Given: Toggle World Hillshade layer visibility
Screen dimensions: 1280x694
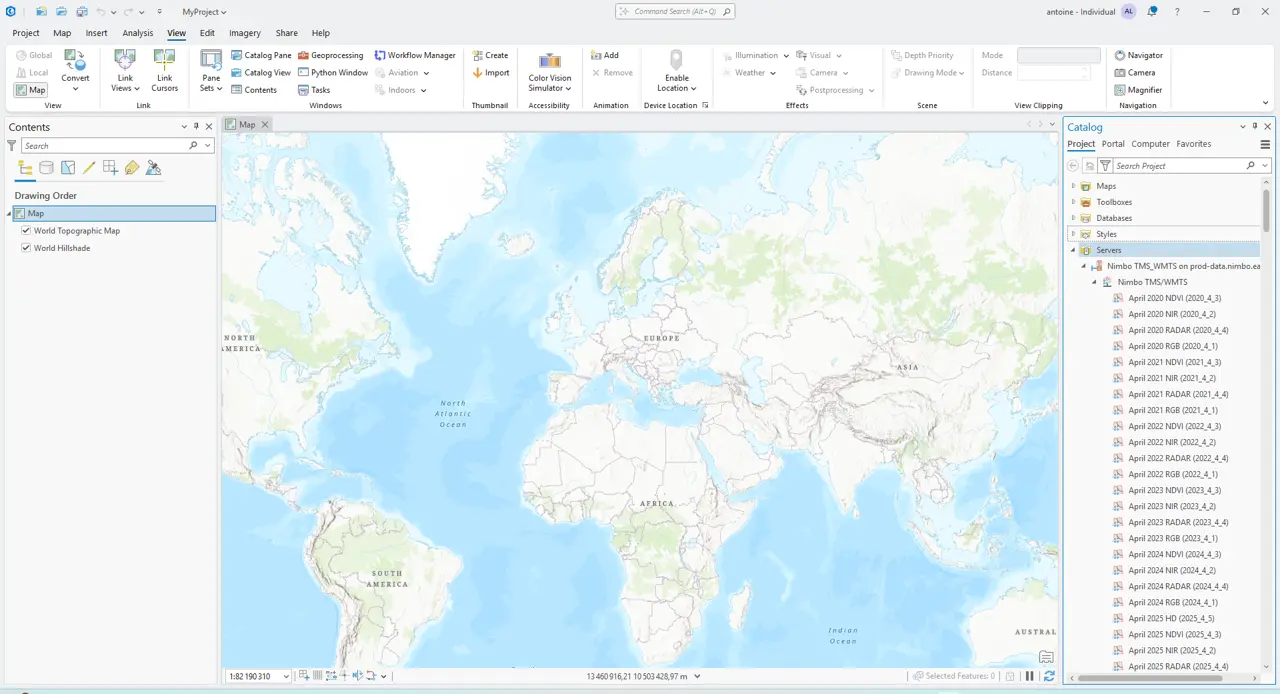Looking at the screenshot, I should click(26, 248).
